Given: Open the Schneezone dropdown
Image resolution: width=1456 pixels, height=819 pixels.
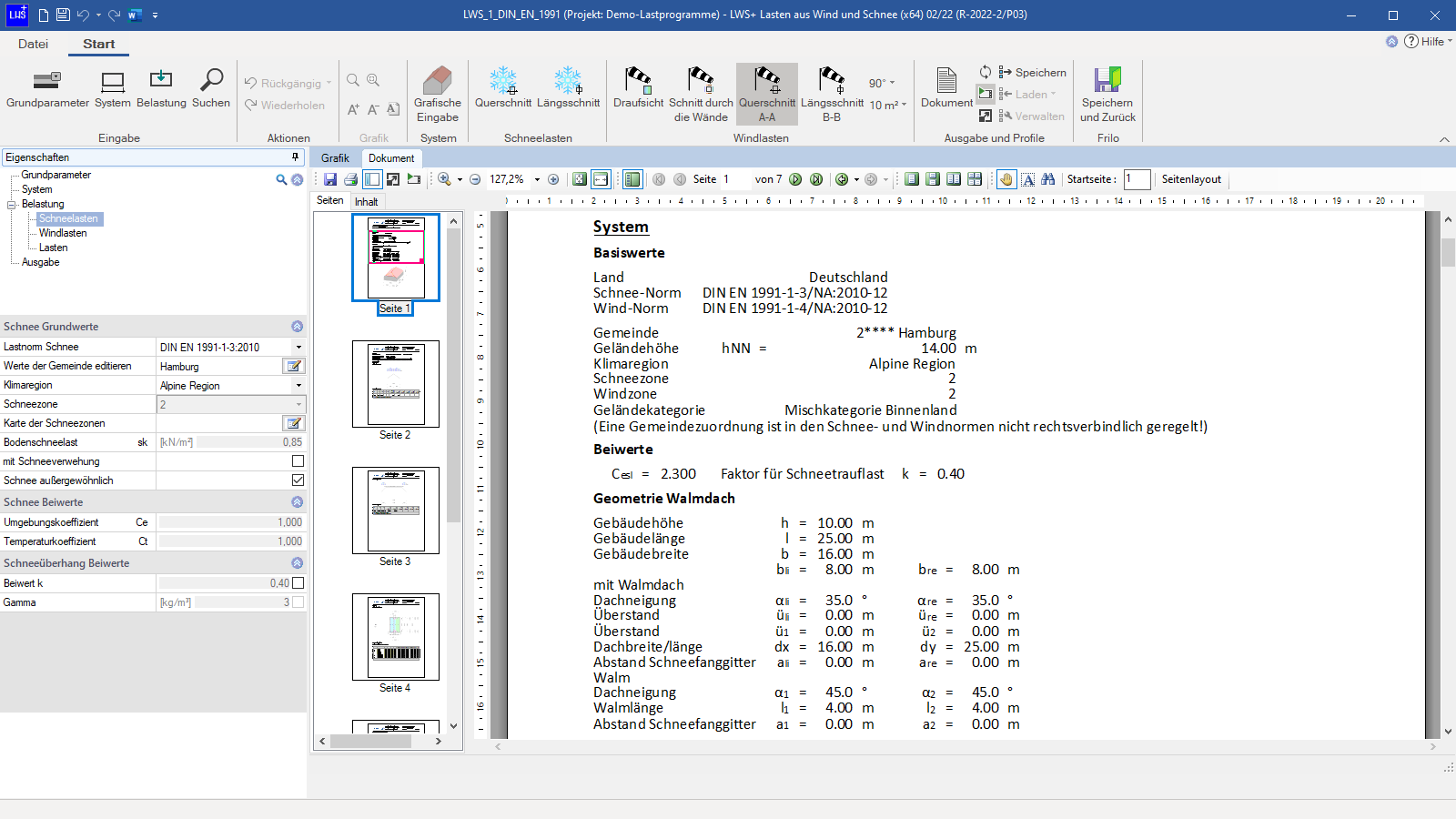Looking at the screenshot, I should tap(298, 404).
